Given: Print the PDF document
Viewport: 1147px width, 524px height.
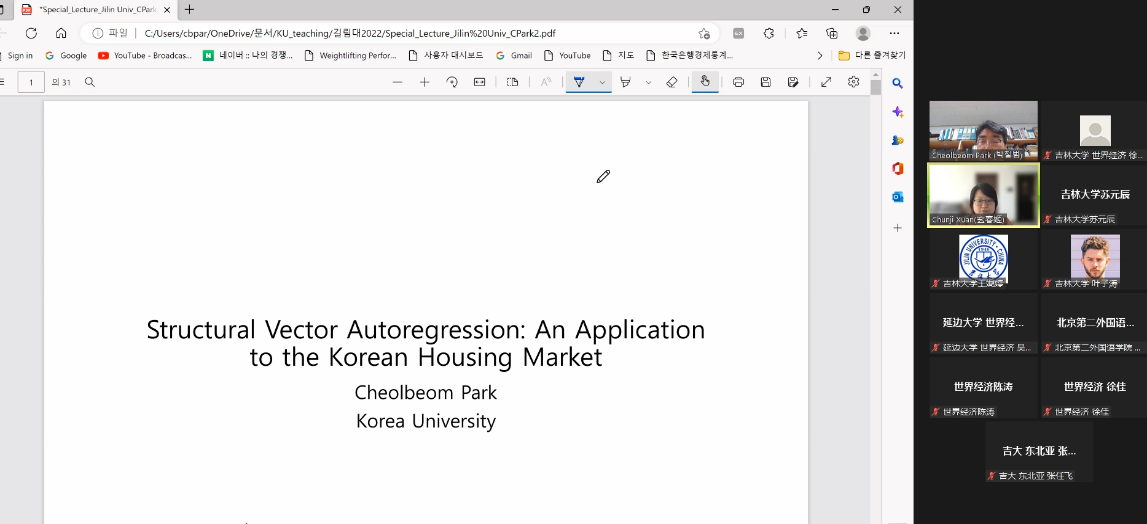Looking at the screenshot, I should [738, 82].
